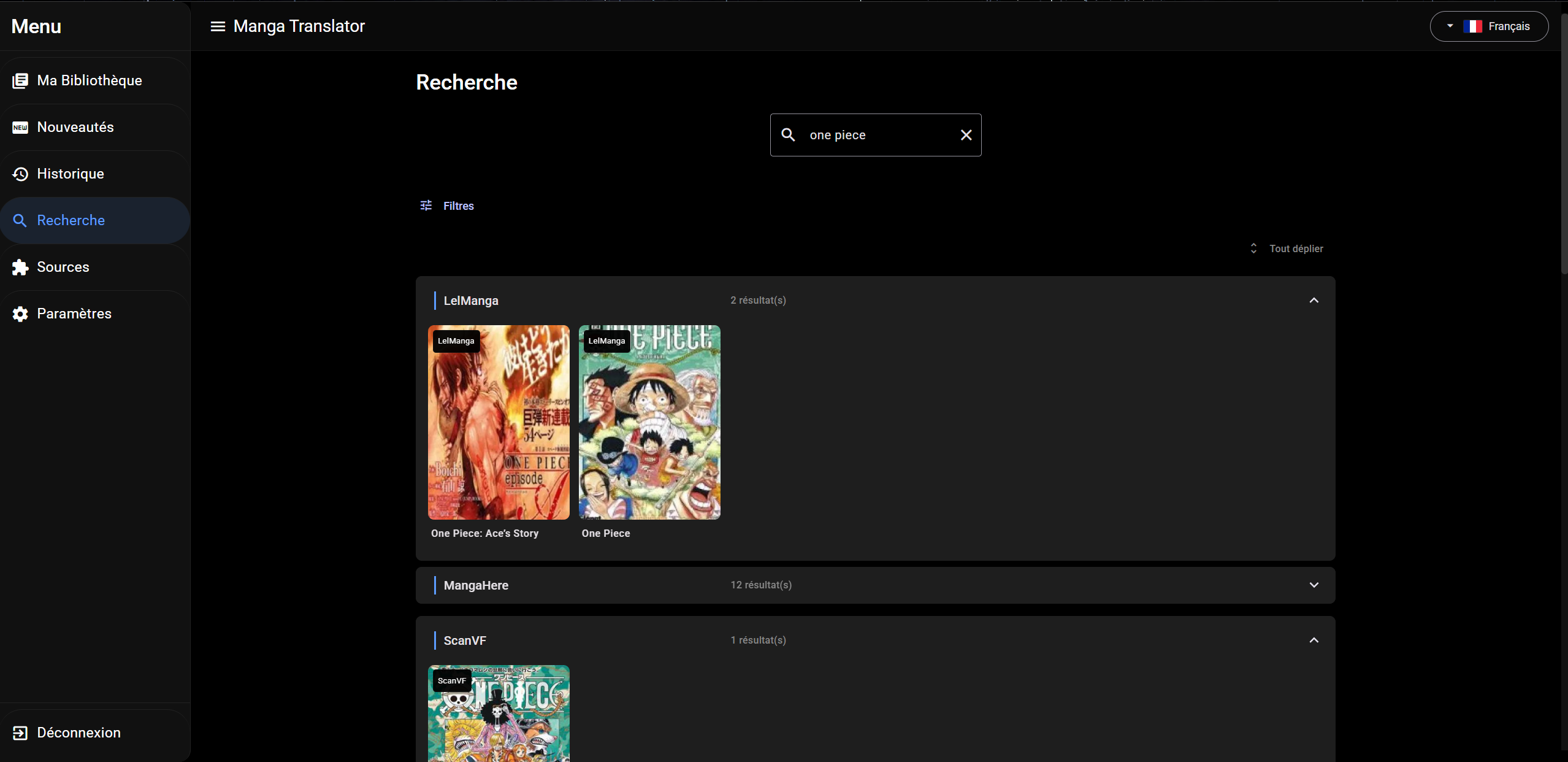Click the 'Manga Translator' app title
Viewport: 1568px width, 762px height.
(x=299, y=26)
